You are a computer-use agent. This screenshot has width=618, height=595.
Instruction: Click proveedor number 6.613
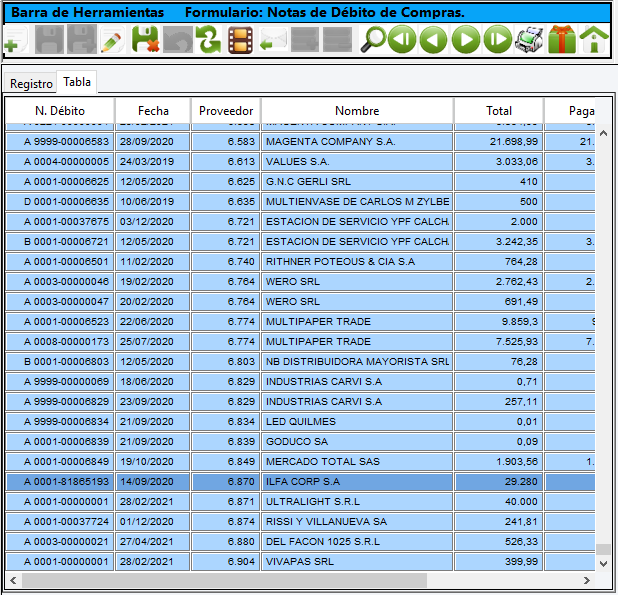coord(226,162)
